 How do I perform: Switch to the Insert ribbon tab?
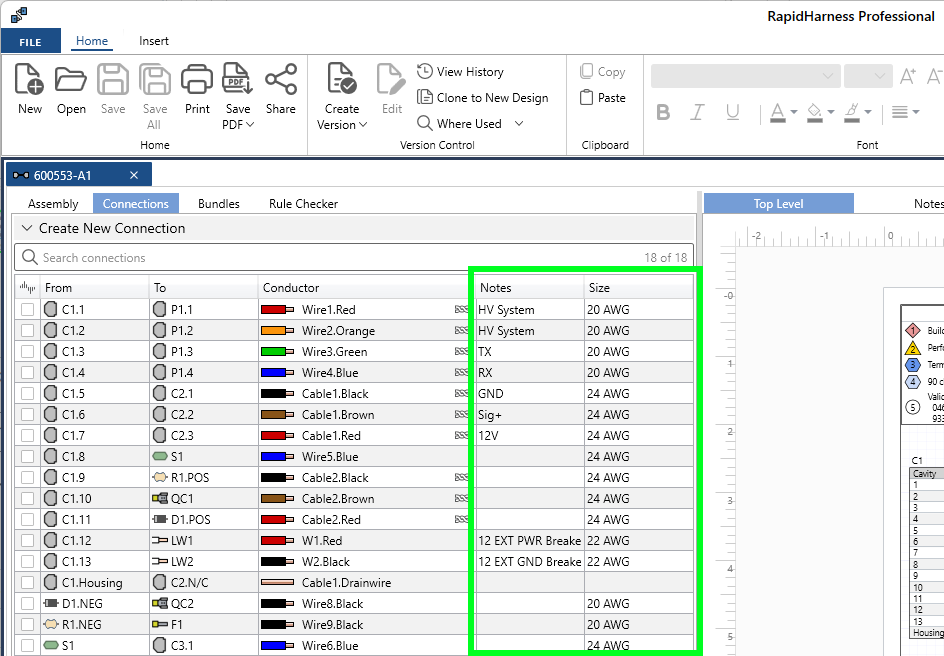tap(154, 41)
